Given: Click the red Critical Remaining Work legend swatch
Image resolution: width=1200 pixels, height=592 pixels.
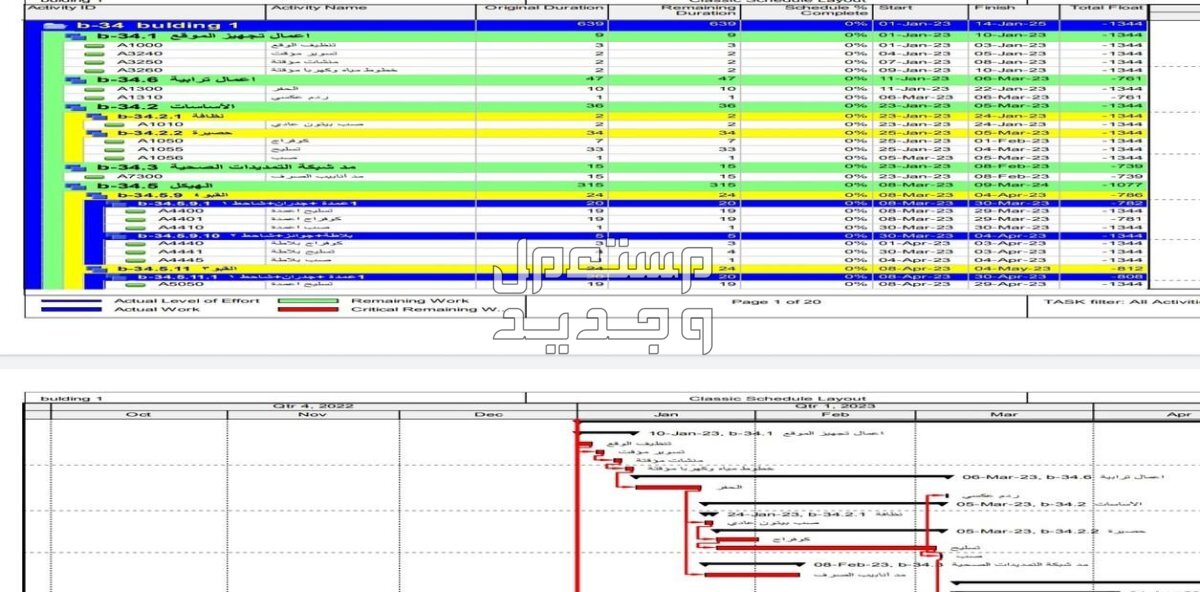Looking at the screenshot, I should tap(309, 310).
